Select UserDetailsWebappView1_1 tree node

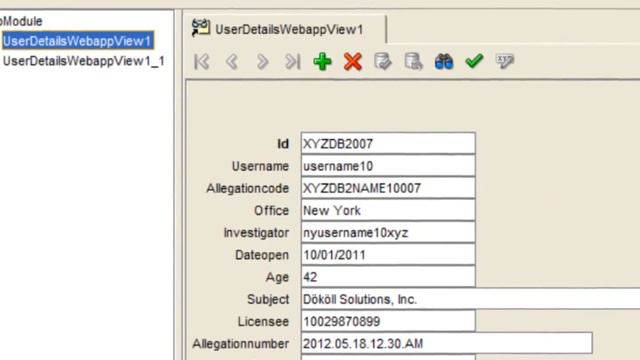84,61
